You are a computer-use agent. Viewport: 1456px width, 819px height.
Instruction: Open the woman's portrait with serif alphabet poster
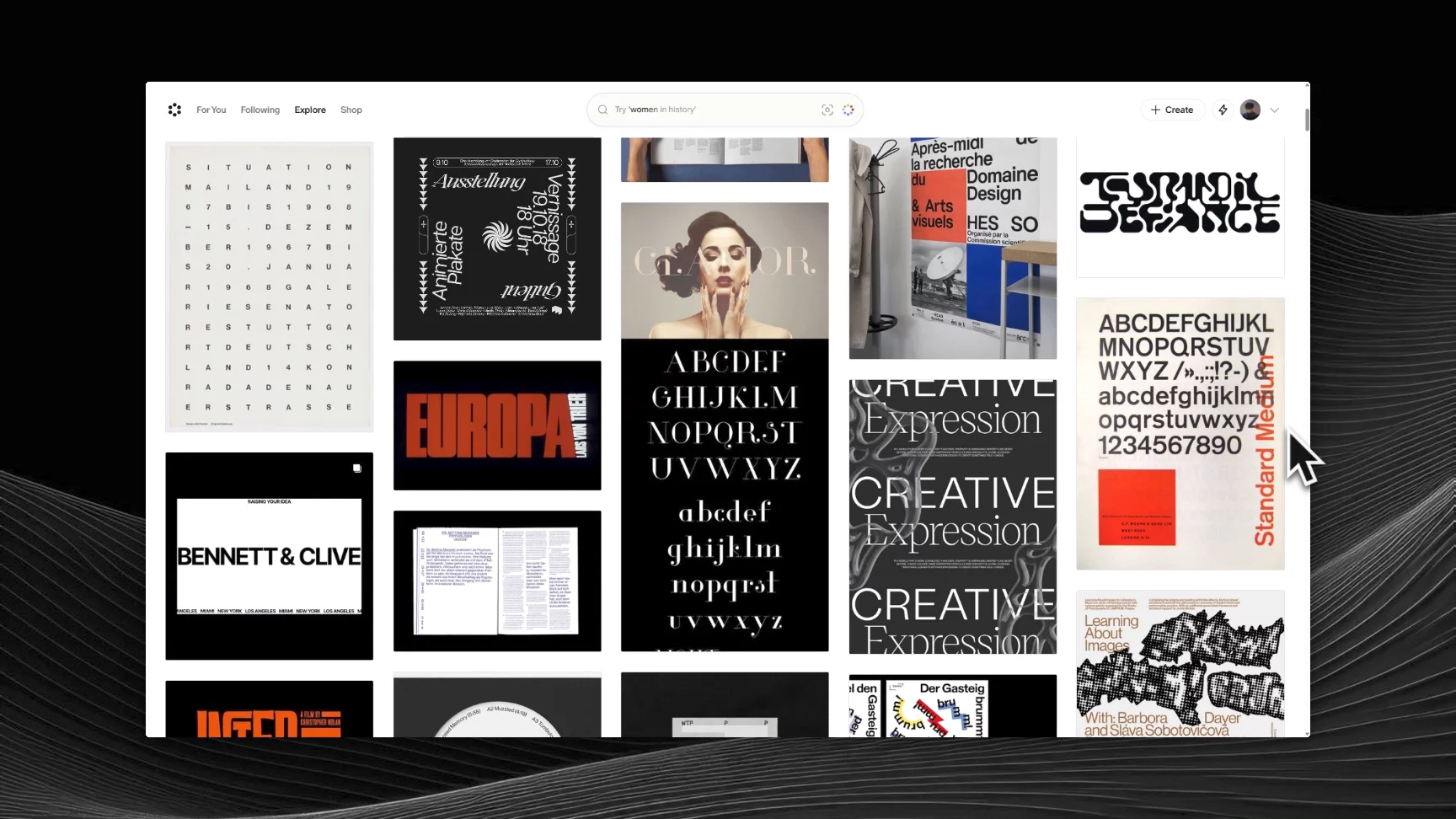(725, 426)
